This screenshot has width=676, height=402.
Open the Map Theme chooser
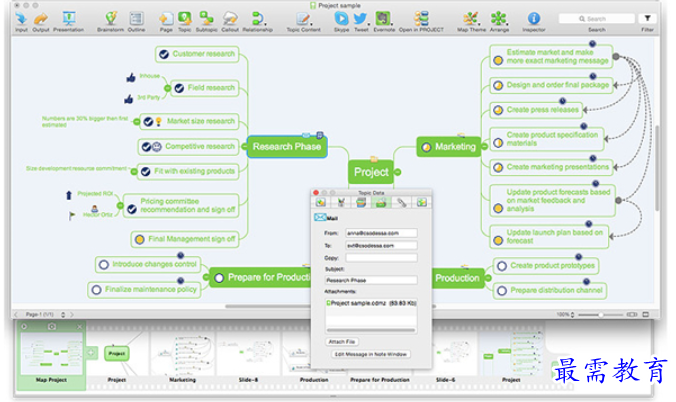pos(471,22)
